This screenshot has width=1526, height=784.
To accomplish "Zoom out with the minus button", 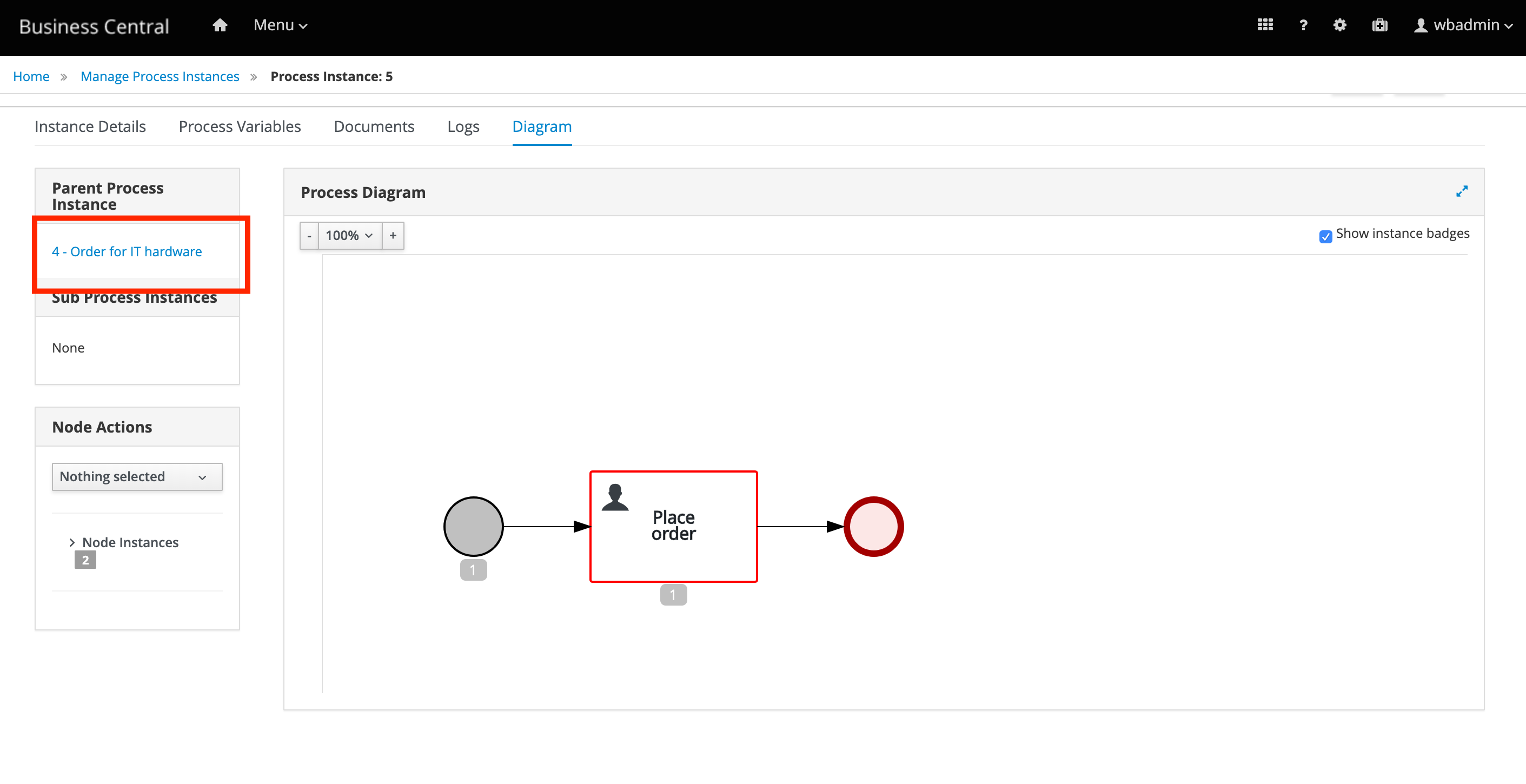I will (x=309, y=235).
